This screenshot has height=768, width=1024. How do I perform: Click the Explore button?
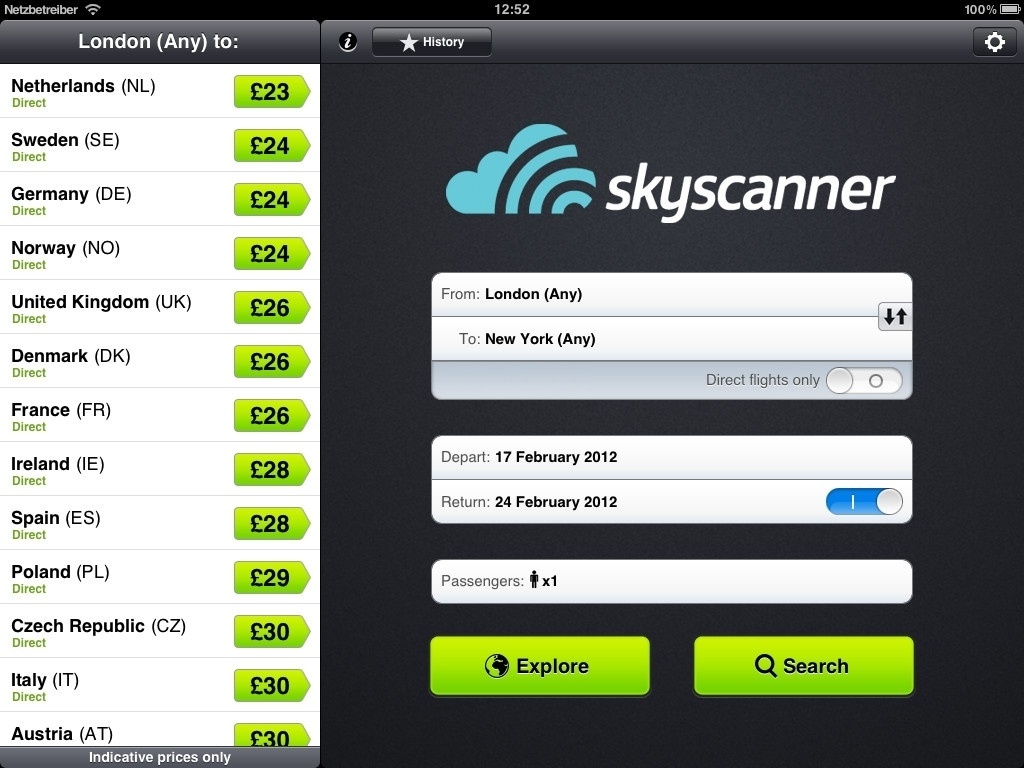(x=539, y=665)
